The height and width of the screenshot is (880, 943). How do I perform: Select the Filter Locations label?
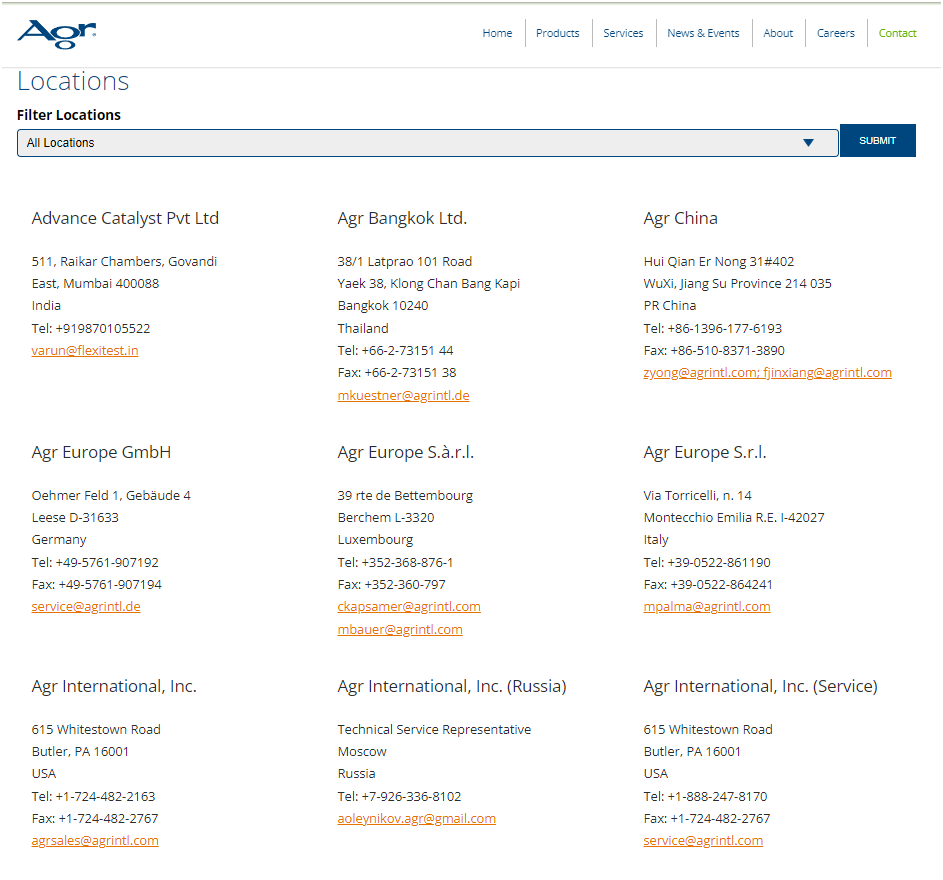click(x=69, y=115)
